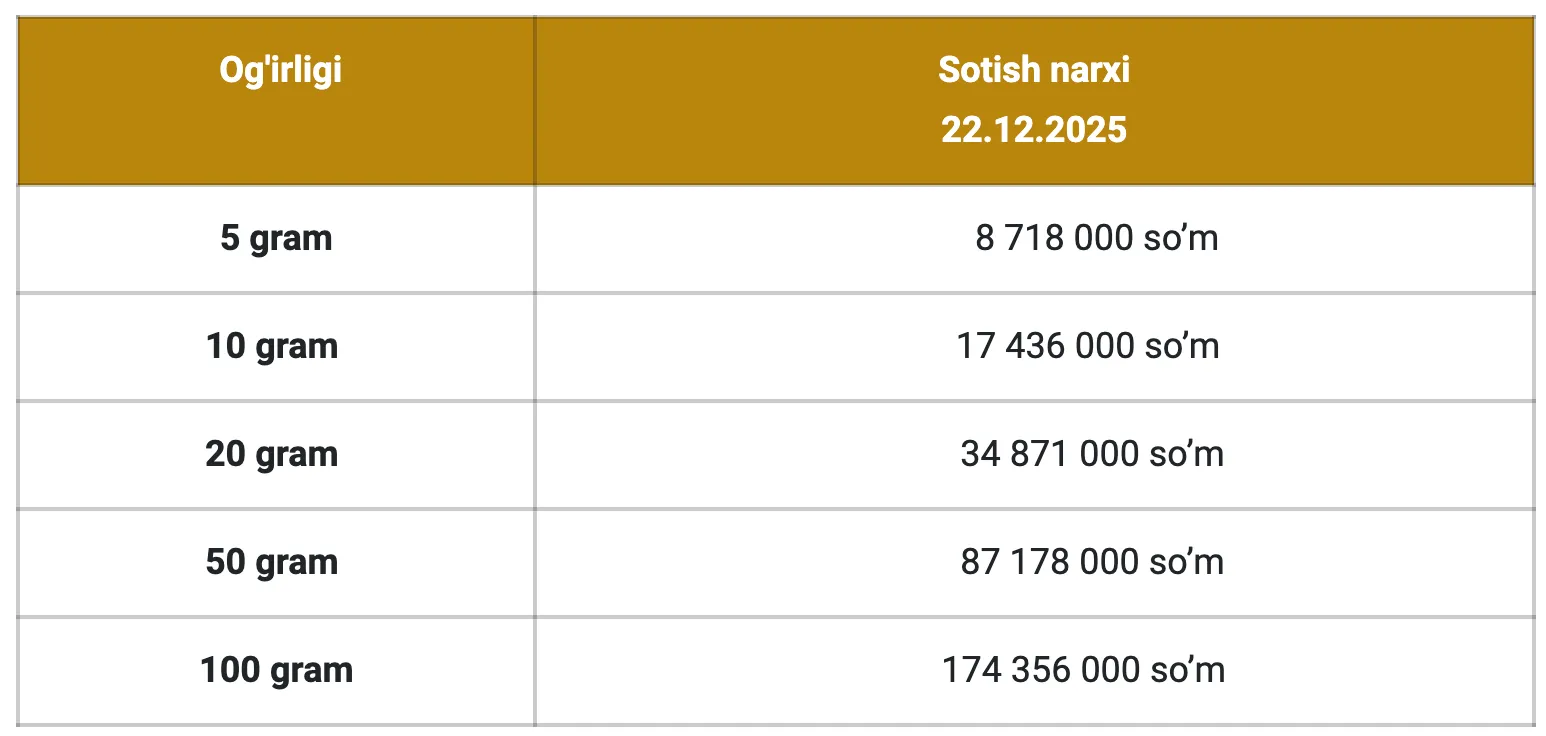Screen dimensions: 1546x736
Task: Select the date 22.12.2025 in header
Action: point(1033,130)
